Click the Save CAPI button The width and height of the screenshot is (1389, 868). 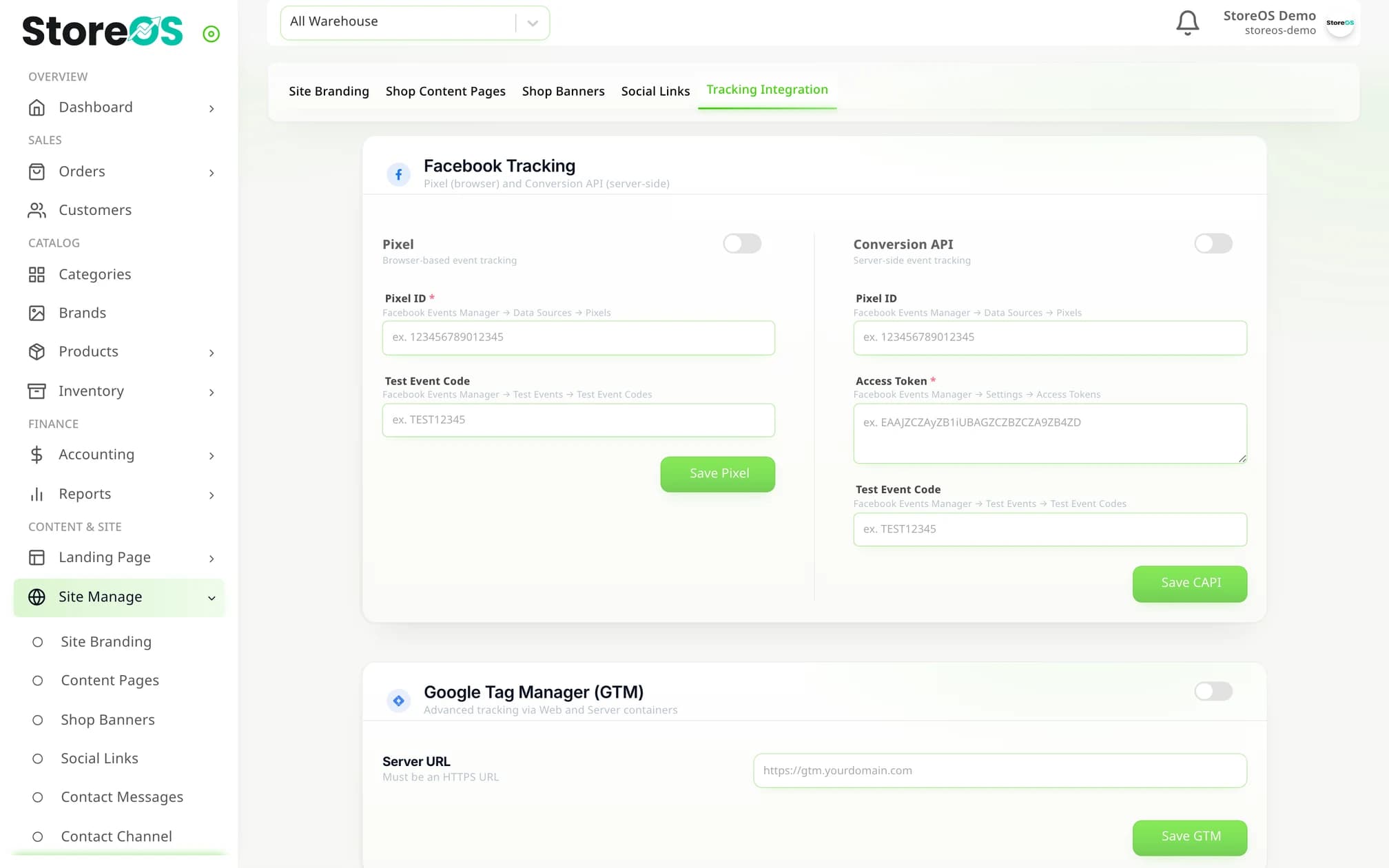(x=1189, y=583)
